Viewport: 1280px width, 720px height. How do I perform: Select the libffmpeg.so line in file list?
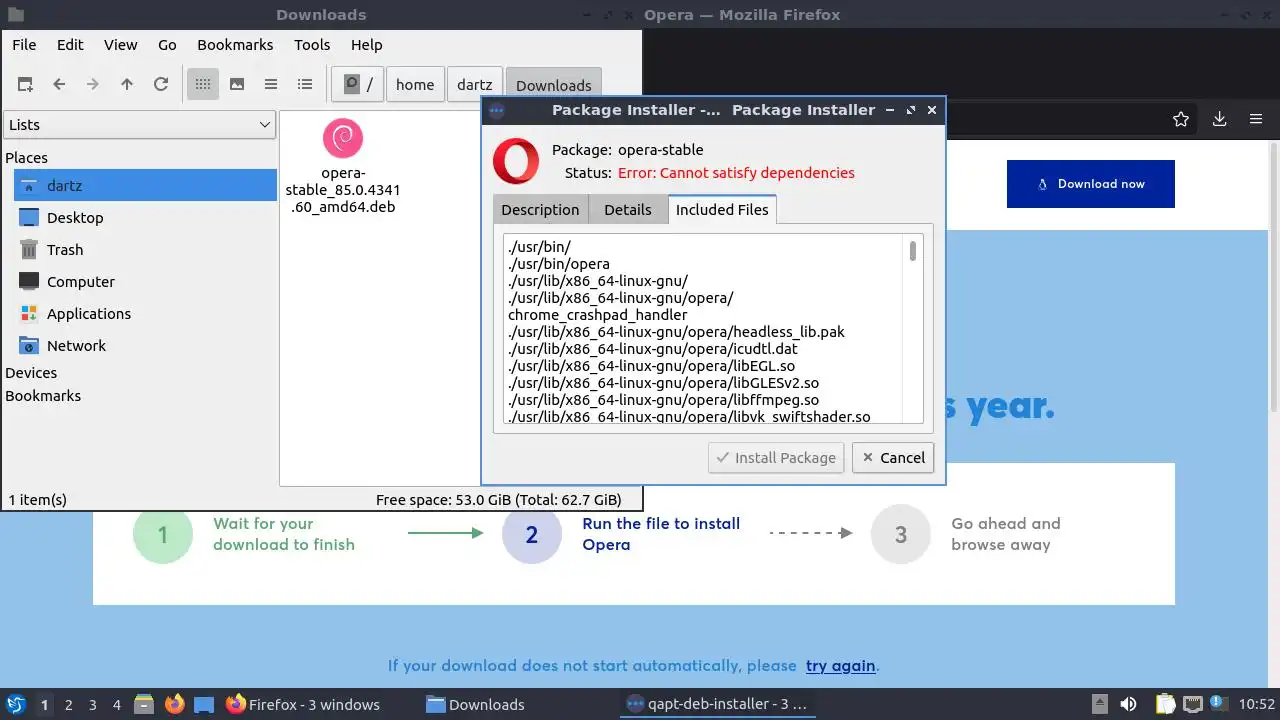(663, 400)
